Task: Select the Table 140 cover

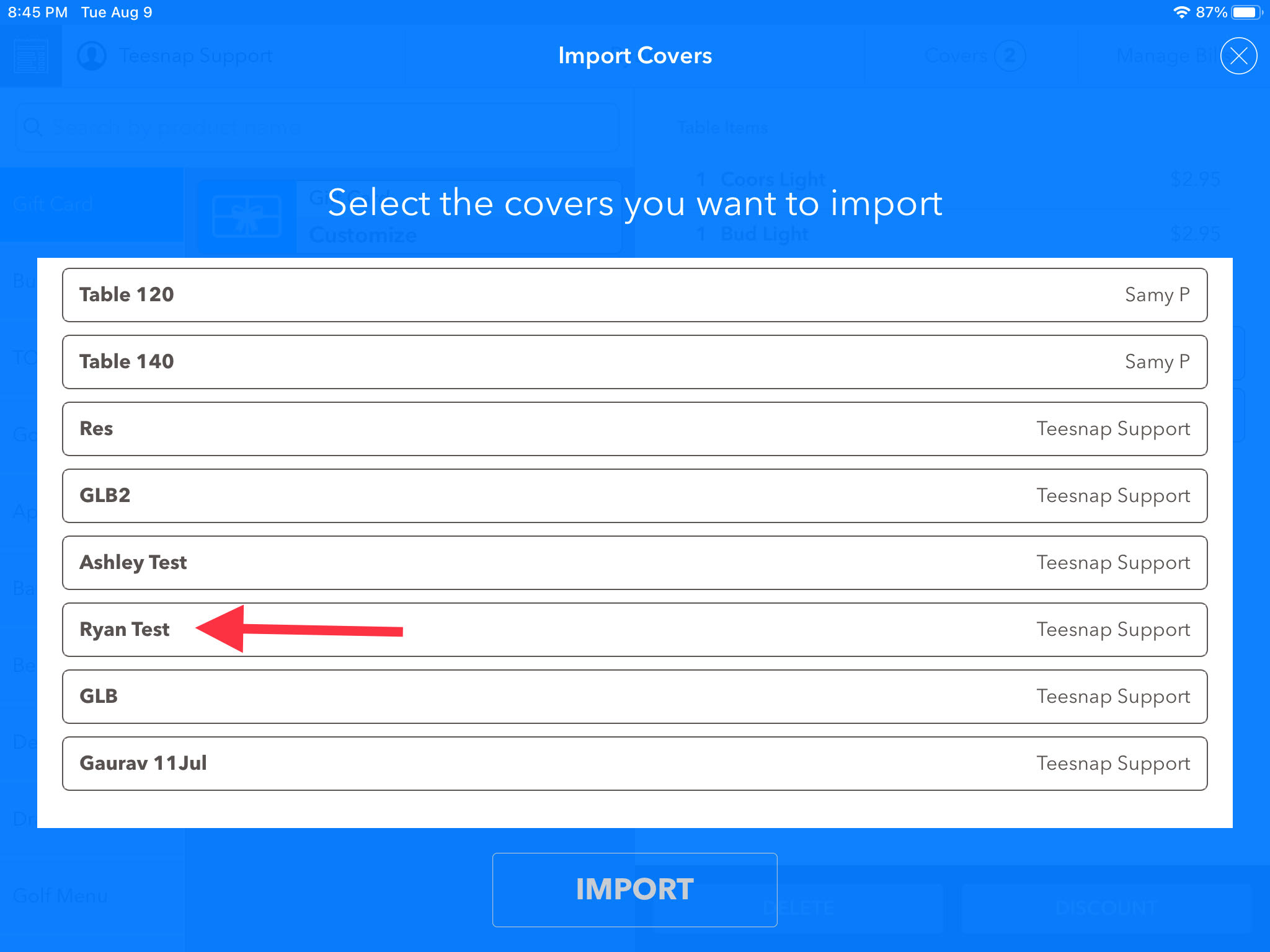Action: (x=634, y=362)
